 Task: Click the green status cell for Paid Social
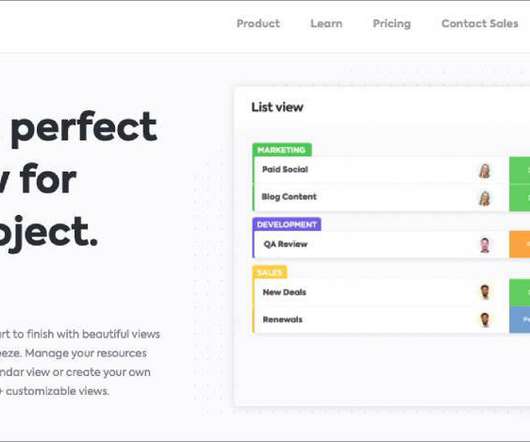(x=520, y=170)
